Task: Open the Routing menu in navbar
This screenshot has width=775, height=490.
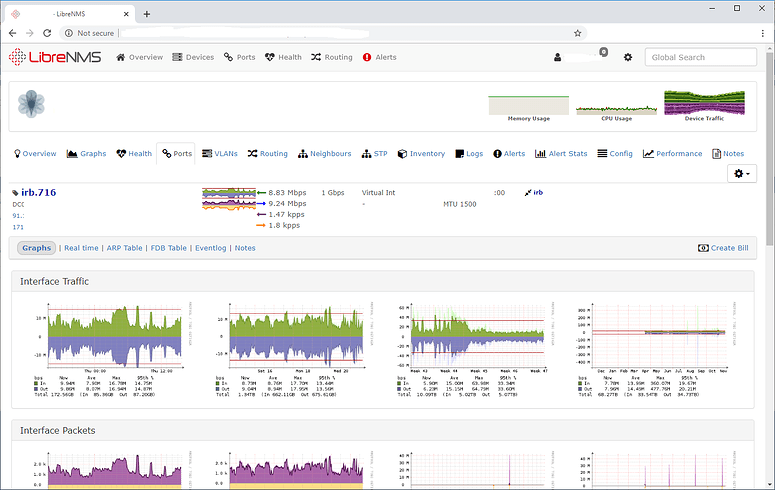Action: pos(331,57)
